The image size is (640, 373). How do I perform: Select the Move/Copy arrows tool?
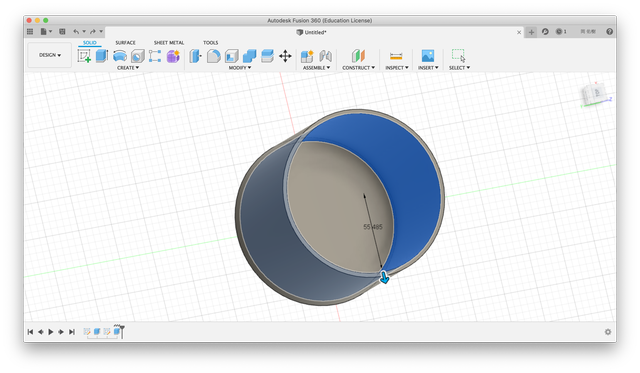click(285, 56)
